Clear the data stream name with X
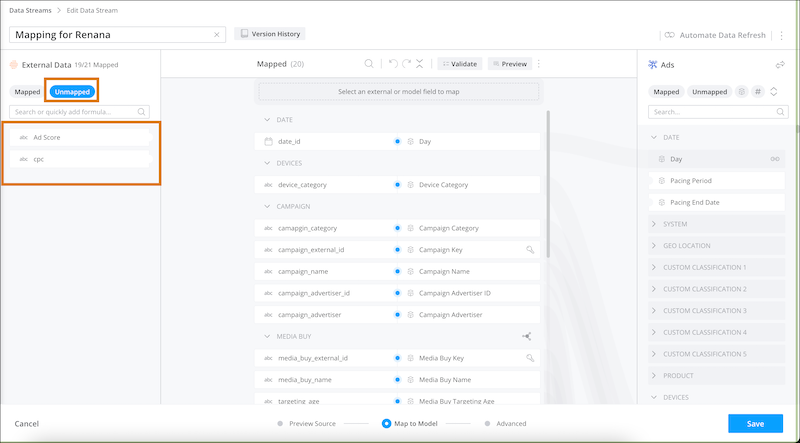 (x=216, y=35)
